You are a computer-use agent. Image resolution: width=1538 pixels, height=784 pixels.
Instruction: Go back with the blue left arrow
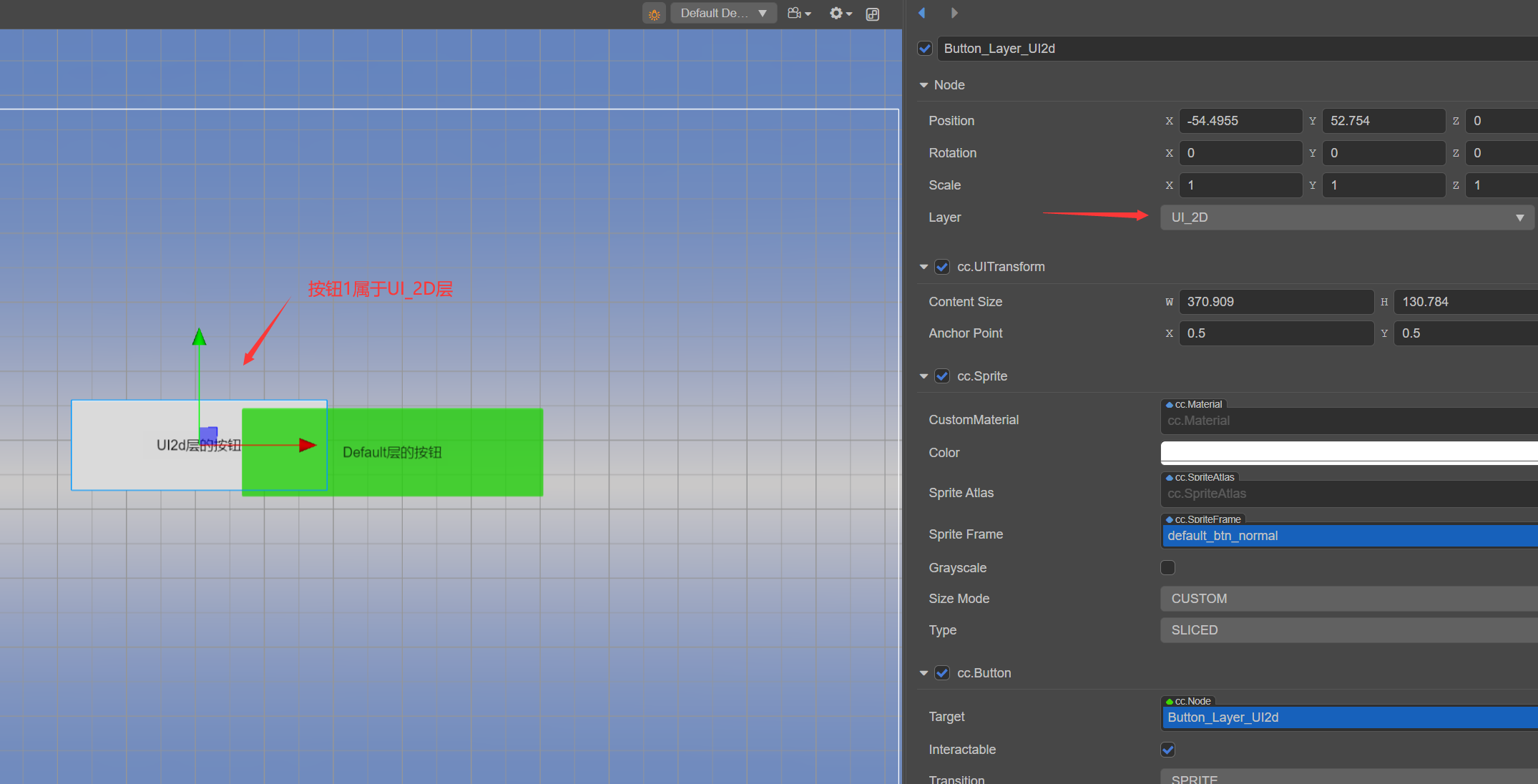point(922,13)
